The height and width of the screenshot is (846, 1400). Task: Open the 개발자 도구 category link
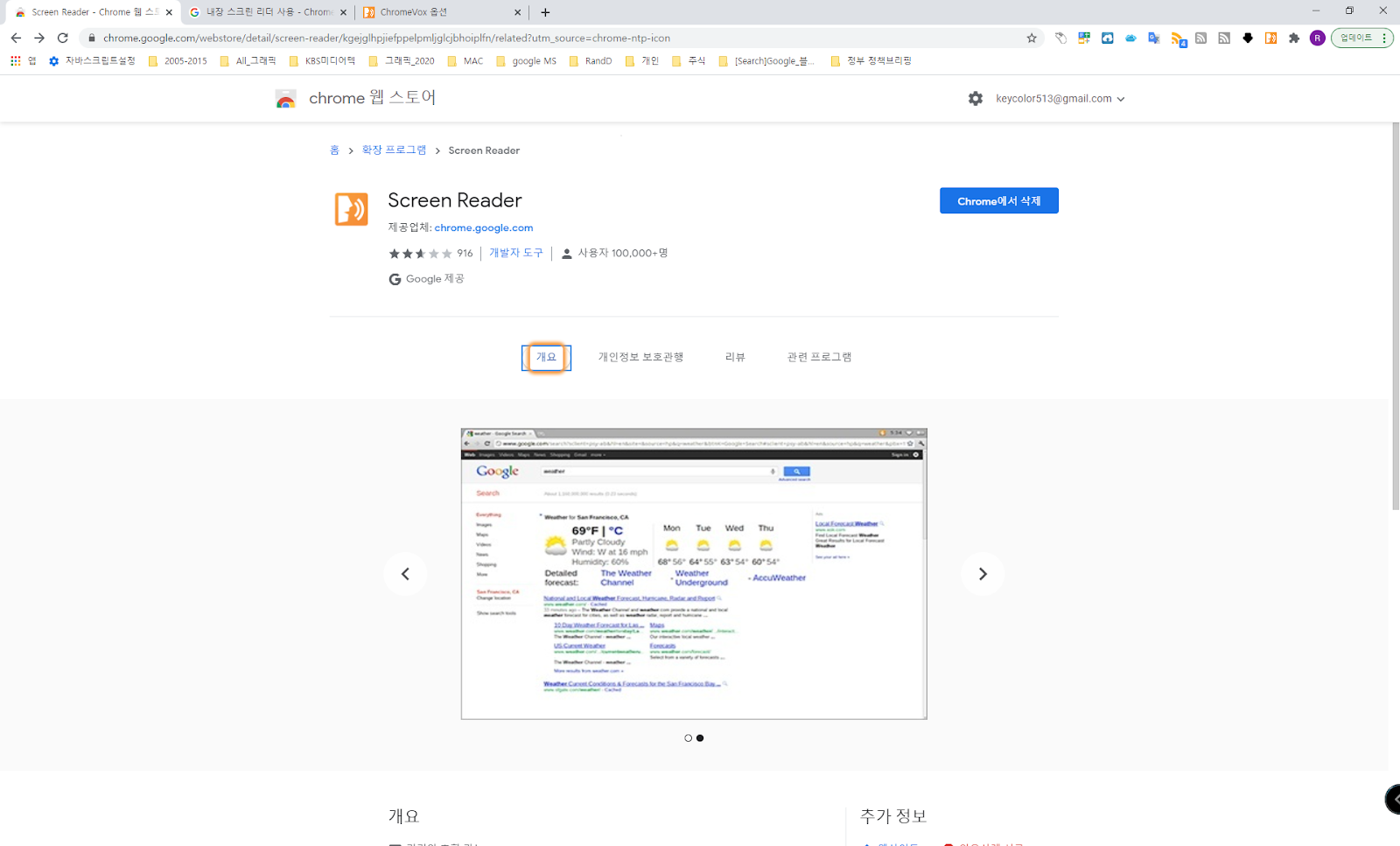tap(516, 253)
